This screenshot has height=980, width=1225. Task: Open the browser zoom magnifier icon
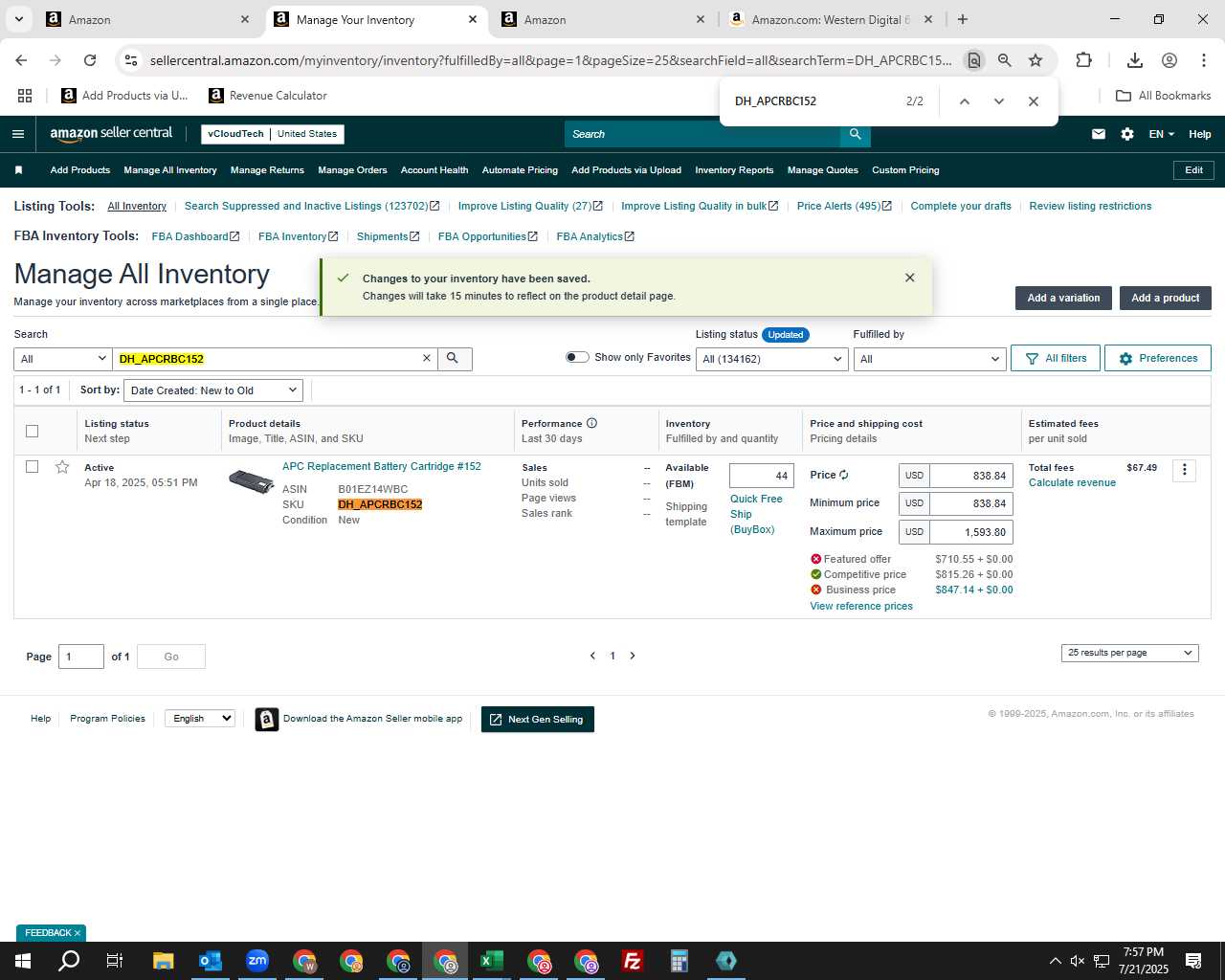[x=1005, y=60]
